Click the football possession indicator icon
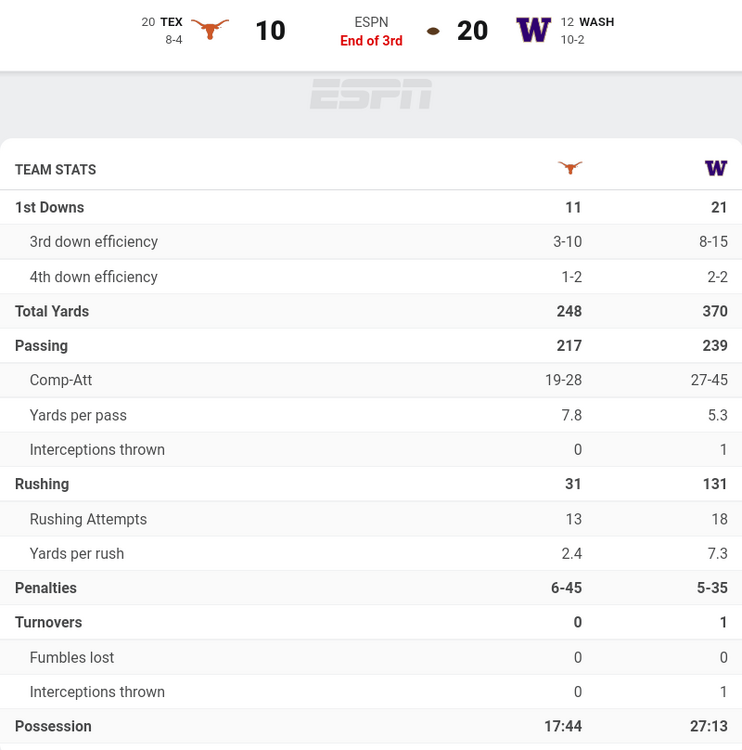This screenshot has width=742, height=750. click(x=433, y=31)
